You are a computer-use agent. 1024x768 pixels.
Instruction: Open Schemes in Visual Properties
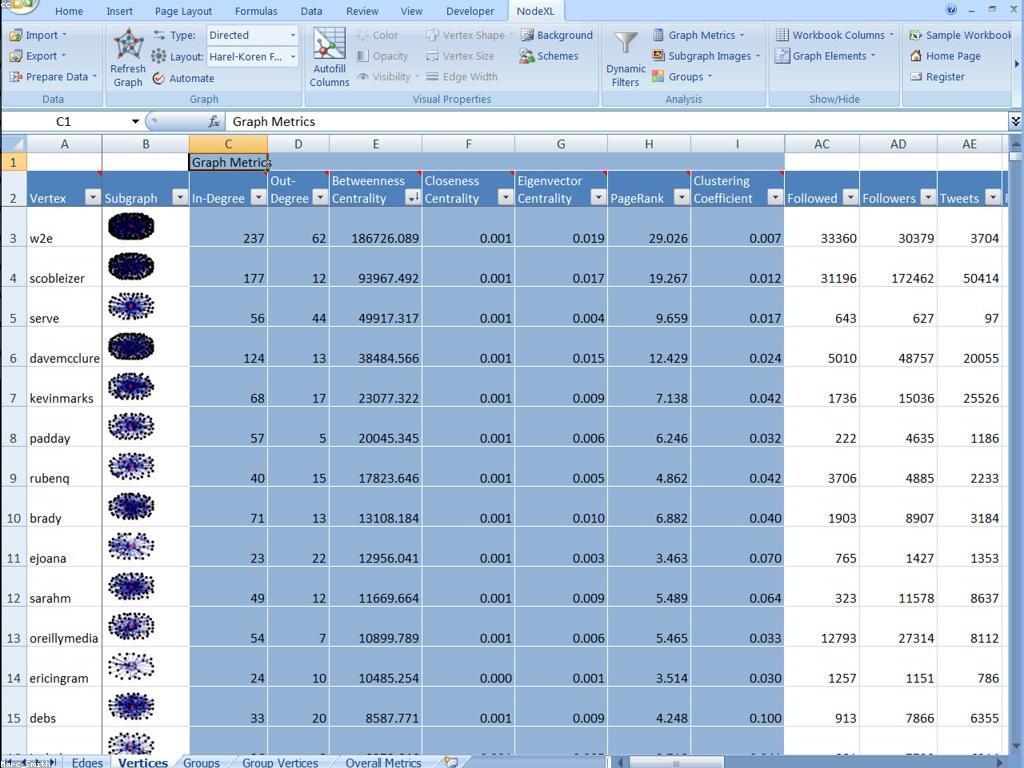tap(549, 56)
